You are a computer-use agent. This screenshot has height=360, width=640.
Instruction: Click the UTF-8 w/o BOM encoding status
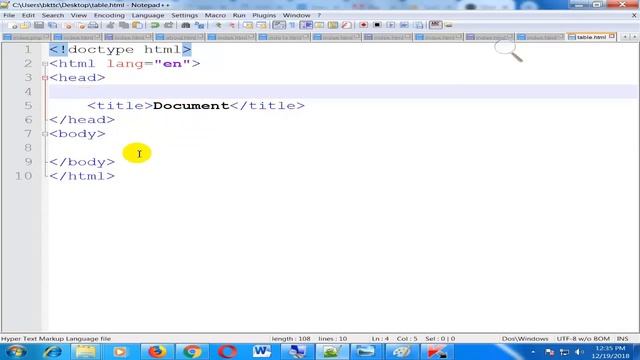point(583,339)
